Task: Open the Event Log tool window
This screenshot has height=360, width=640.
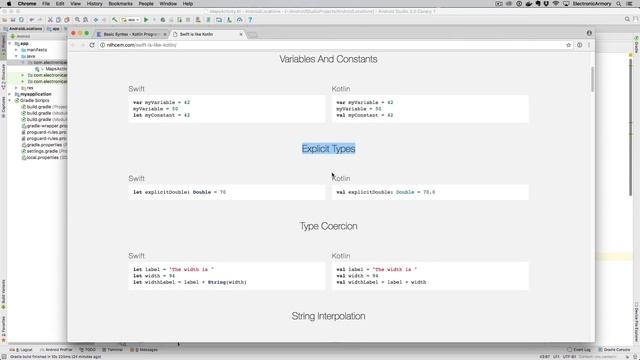Action: (x=579, y=350)
